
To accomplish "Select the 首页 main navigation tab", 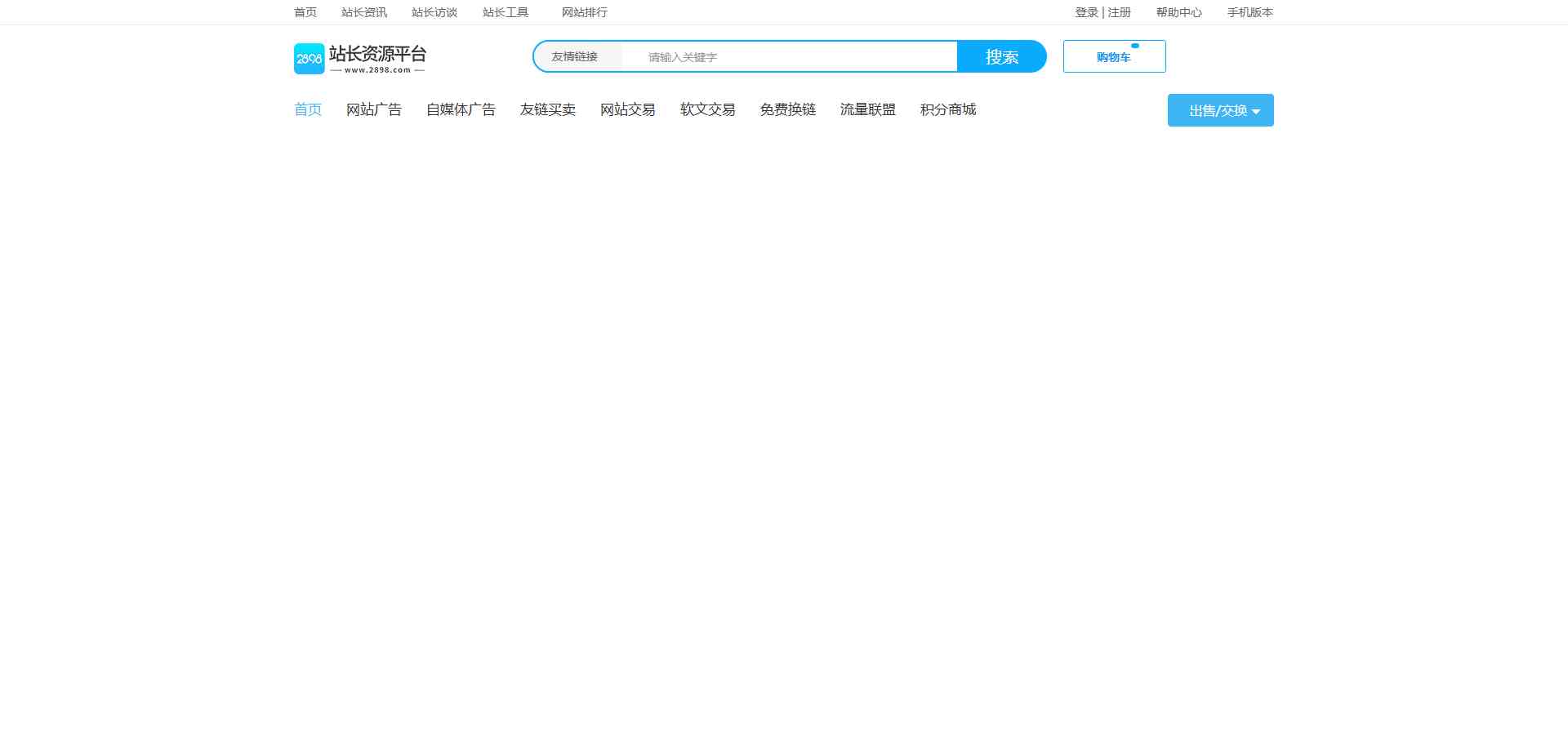I will coord(308,109).
